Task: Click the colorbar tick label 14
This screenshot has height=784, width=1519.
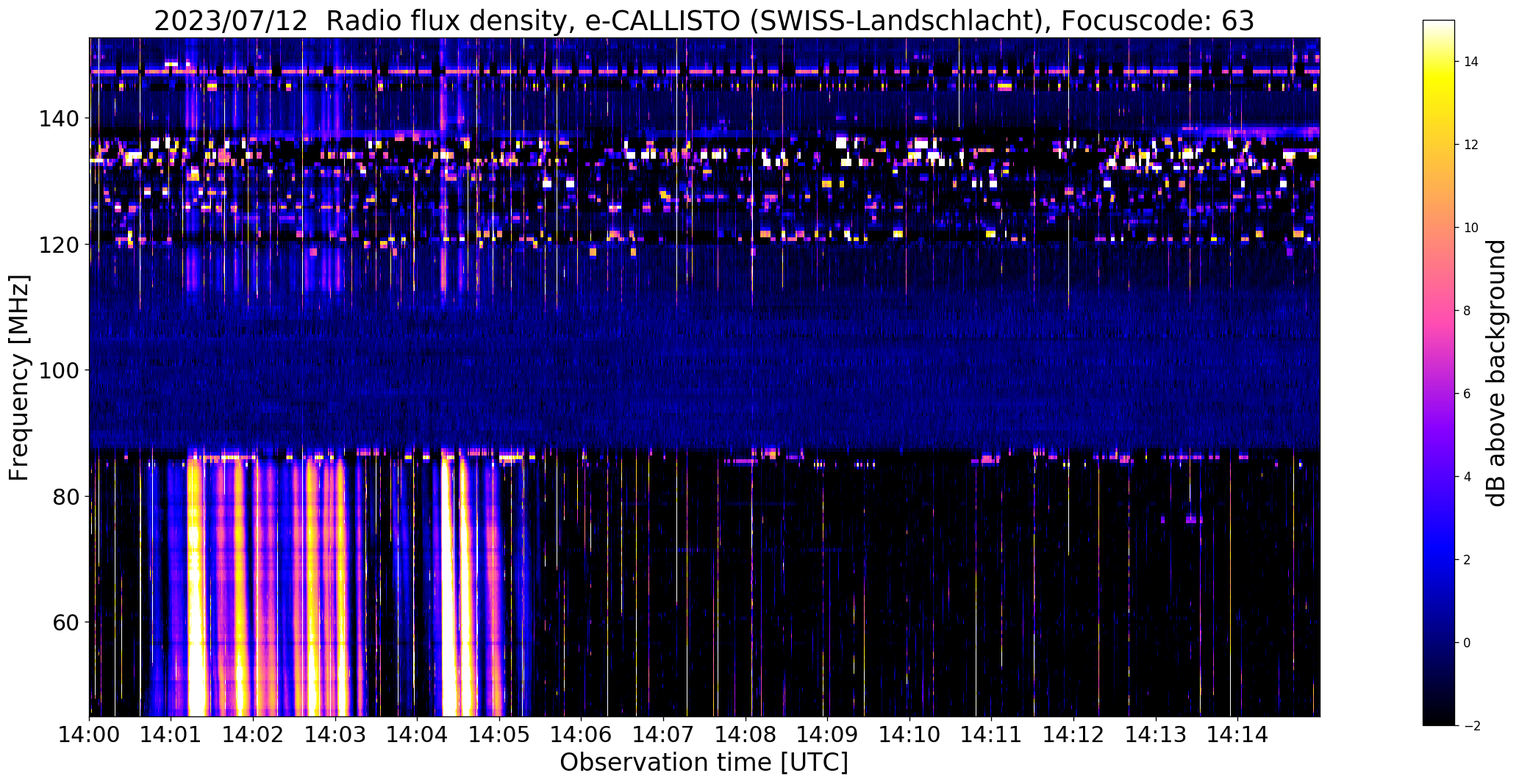Action: pos(1471,62)
